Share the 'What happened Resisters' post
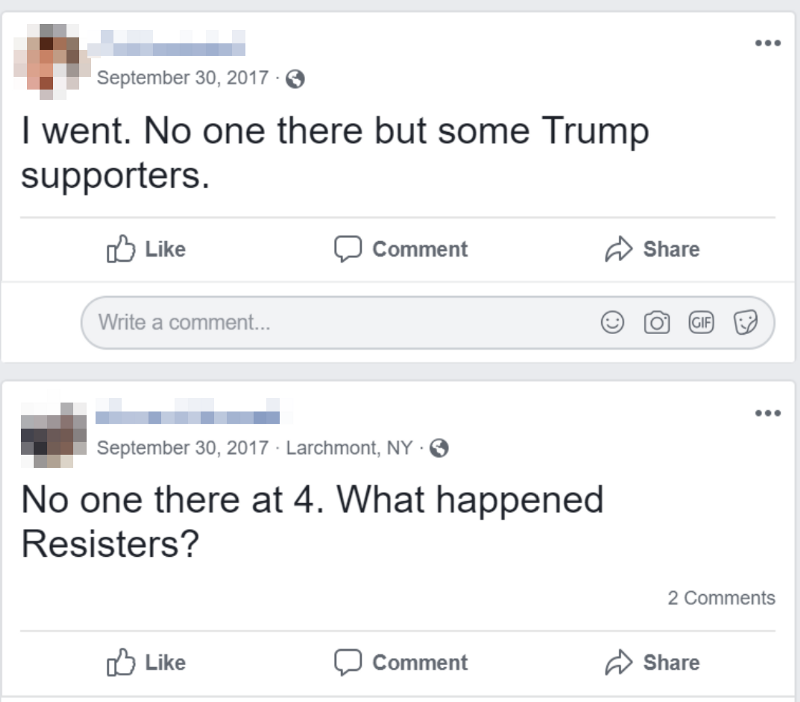The width and height of the screenshot is (800, 702). click(x=652, y=662)
